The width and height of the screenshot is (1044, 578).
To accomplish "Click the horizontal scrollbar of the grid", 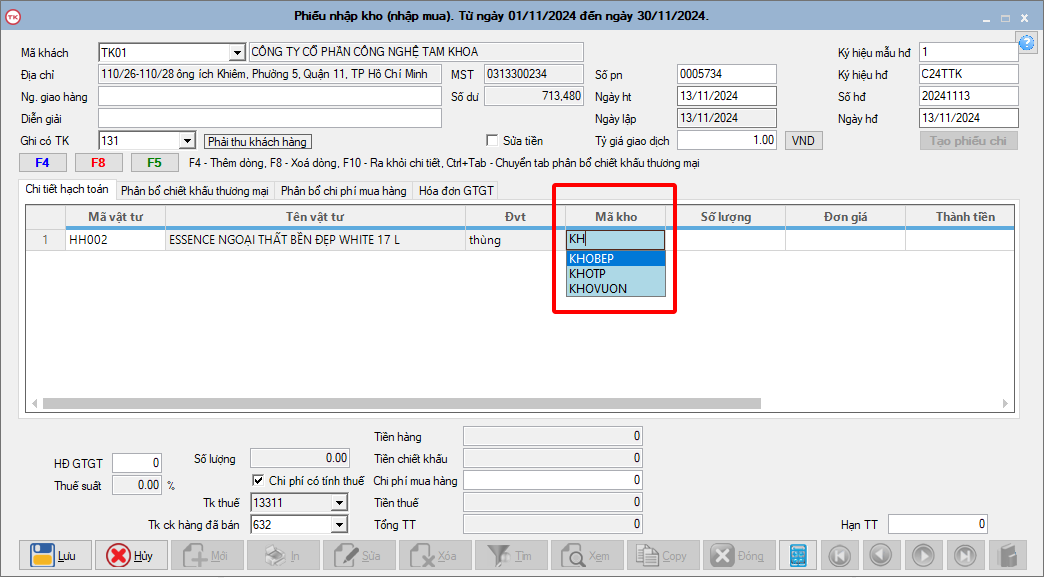I will tap(401, 404).
